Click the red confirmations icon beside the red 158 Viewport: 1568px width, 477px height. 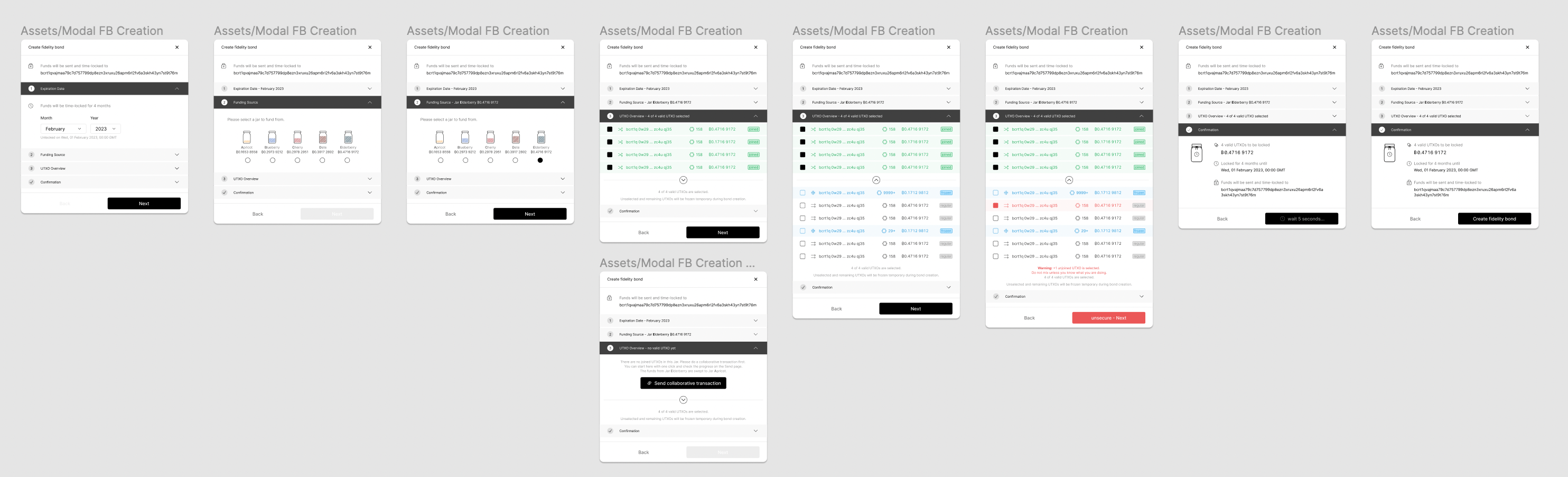click(1077, 206)
